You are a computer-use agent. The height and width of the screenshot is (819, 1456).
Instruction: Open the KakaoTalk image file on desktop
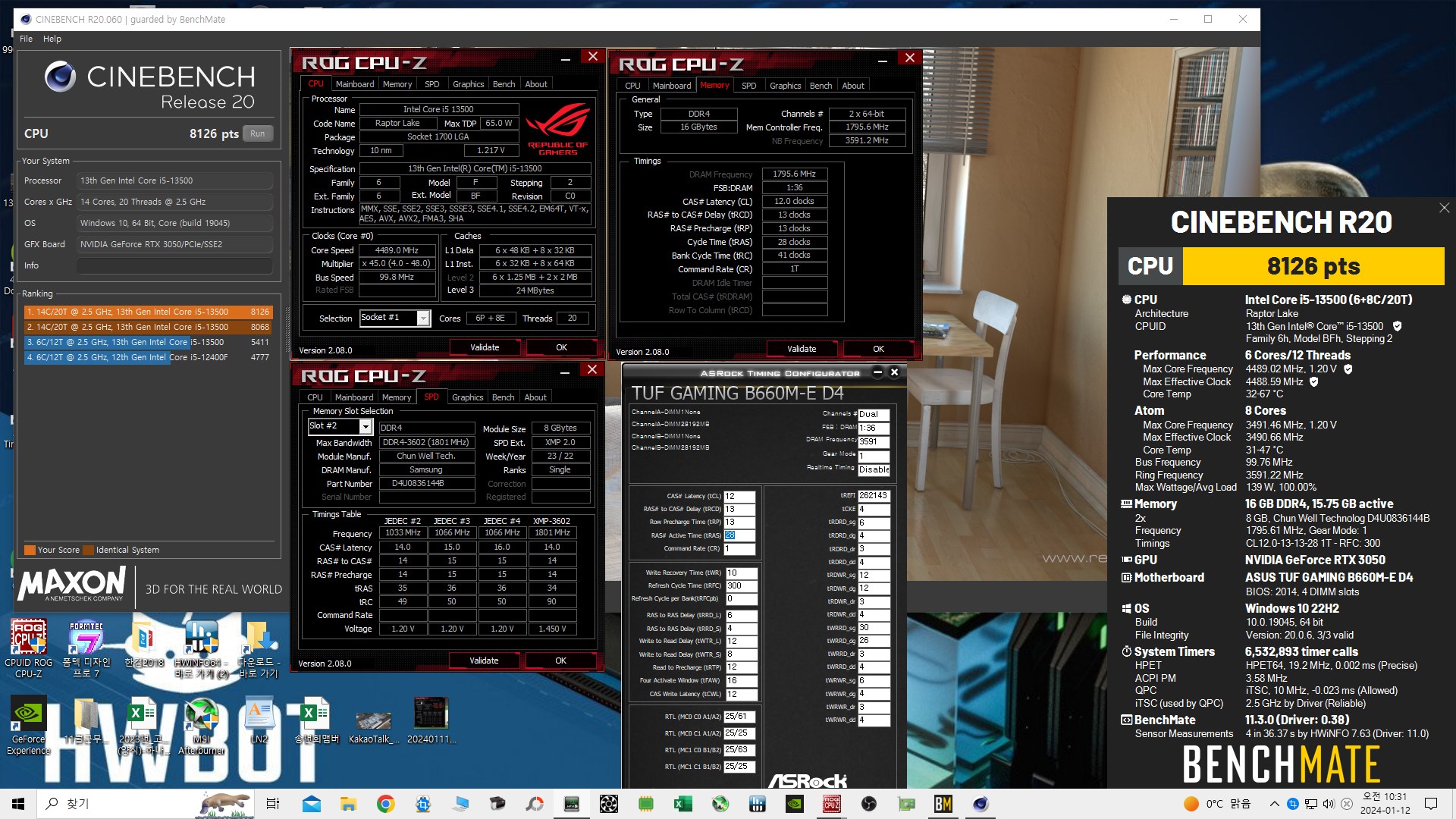(x=374, y=726)
